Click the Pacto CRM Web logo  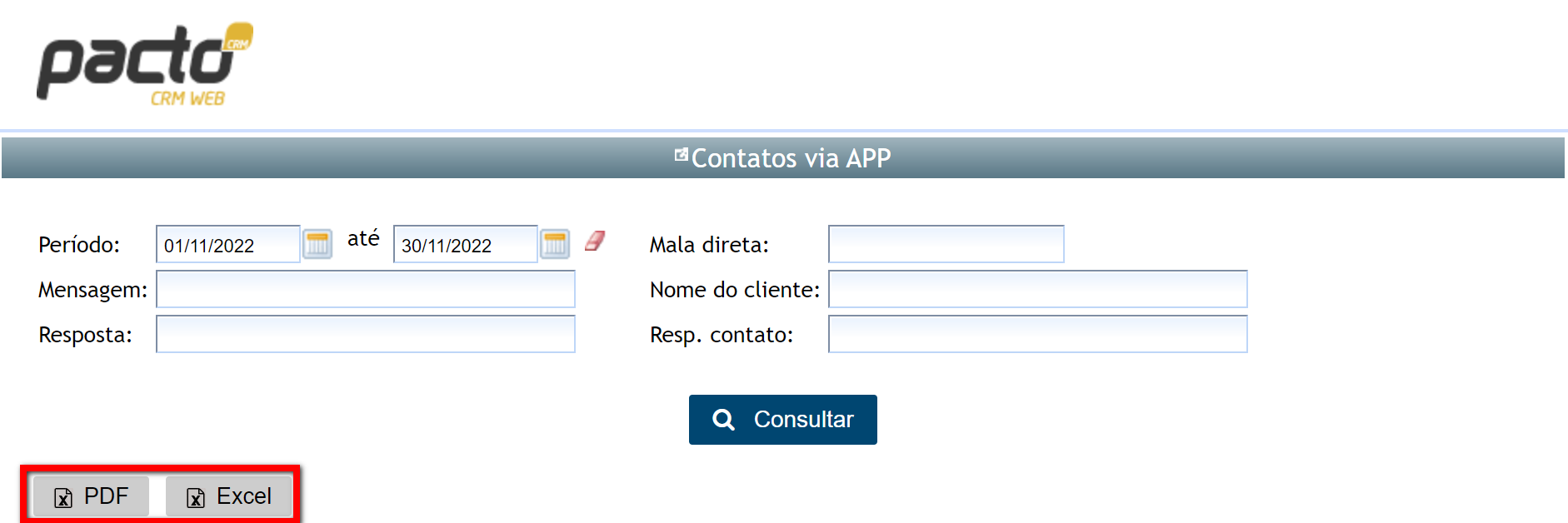tap(144, 65)
